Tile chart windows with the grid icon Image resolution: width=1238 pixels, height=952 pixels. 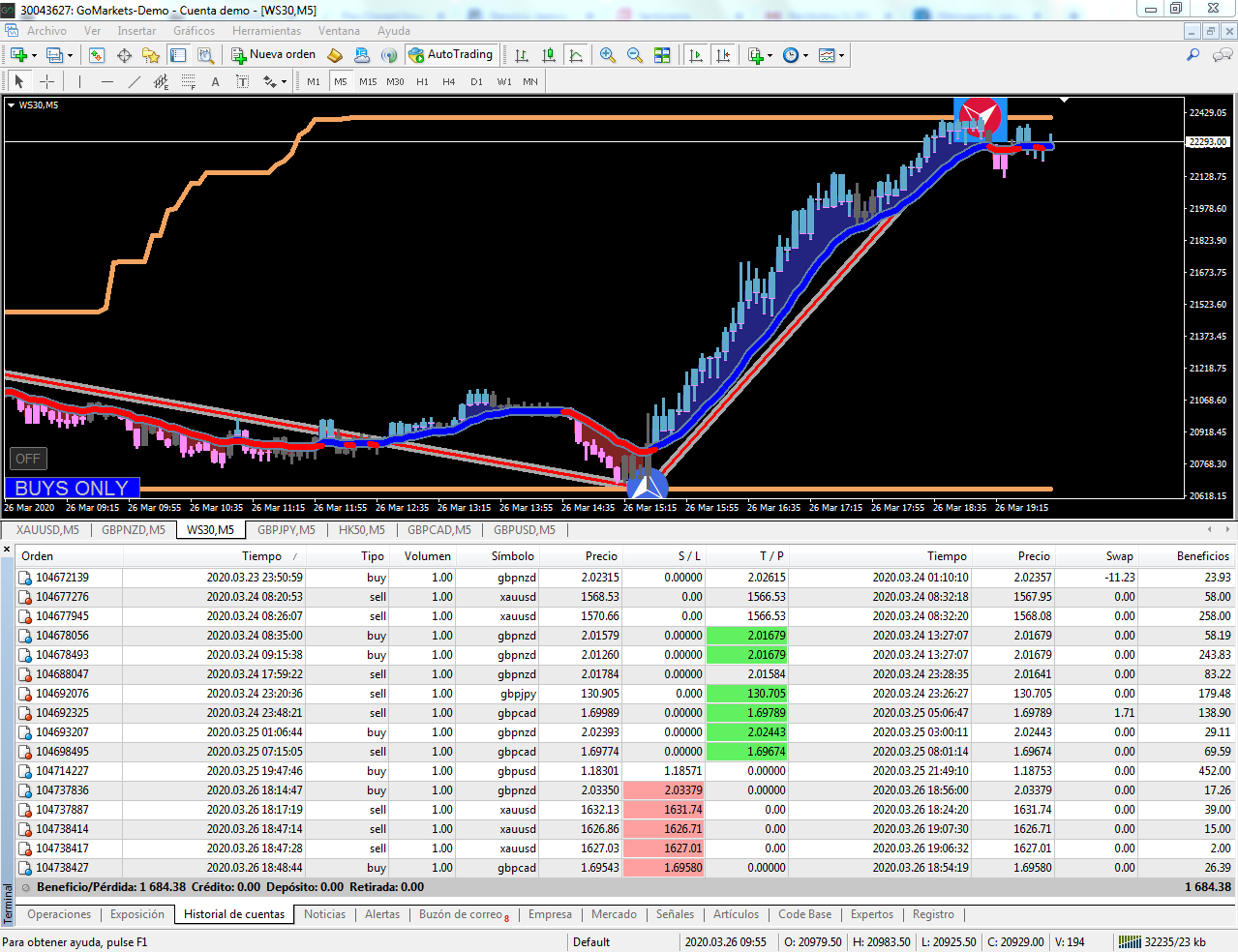pyautogui.click(x=662, y=55)
